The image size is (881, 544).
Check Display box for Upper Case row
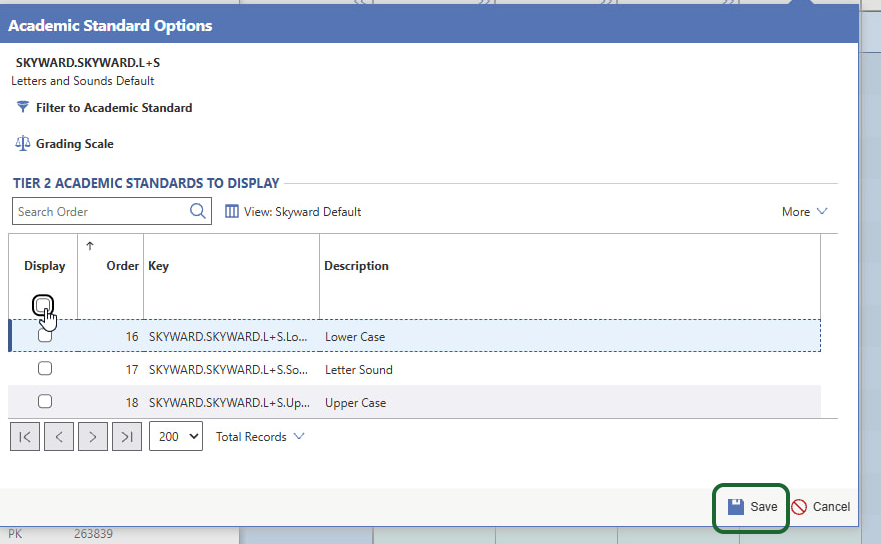(x=45, y=401)
